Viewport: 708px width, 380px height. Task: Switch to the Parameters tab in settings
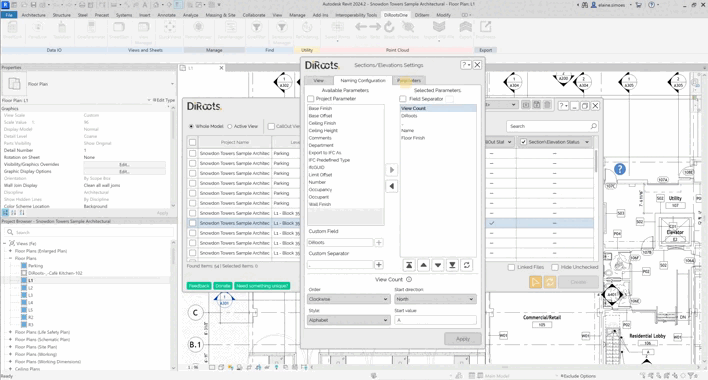pyautogui.click(x=409, y=80)
